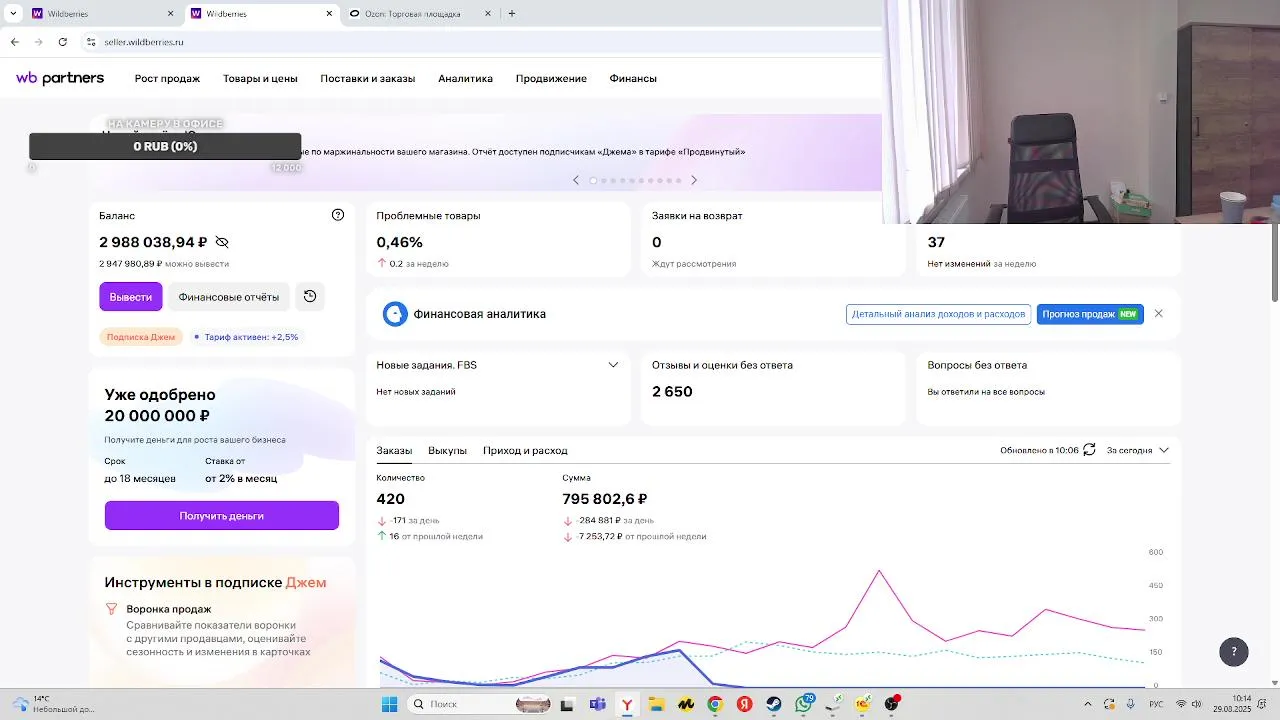Image resolution: width=1280 pixels, height=720 pixels.
Task: Open the withdrawal history clock icon
Action: pyautogui.click(x=310, y=296)
